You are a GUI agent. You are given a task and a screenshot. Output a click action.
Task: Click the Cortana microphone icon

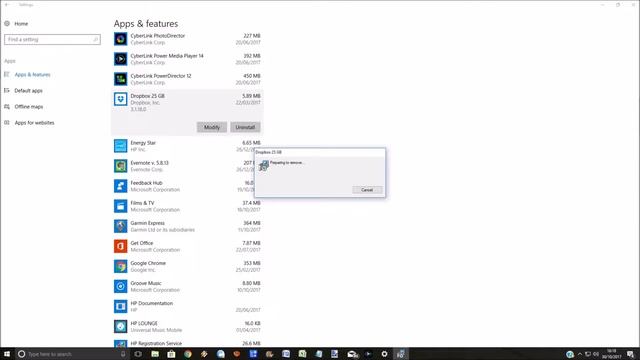123,354
